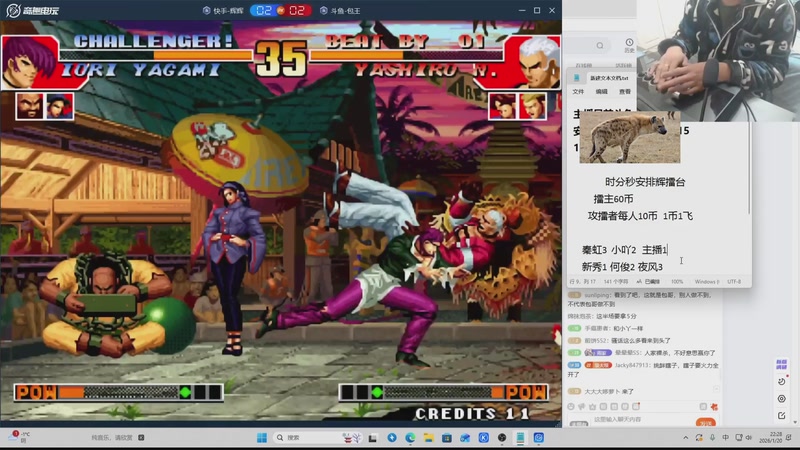Click the Notepad vertical scrollbar
The height and width of the screenshot is (450, 800).
click(x=749, y=168)
